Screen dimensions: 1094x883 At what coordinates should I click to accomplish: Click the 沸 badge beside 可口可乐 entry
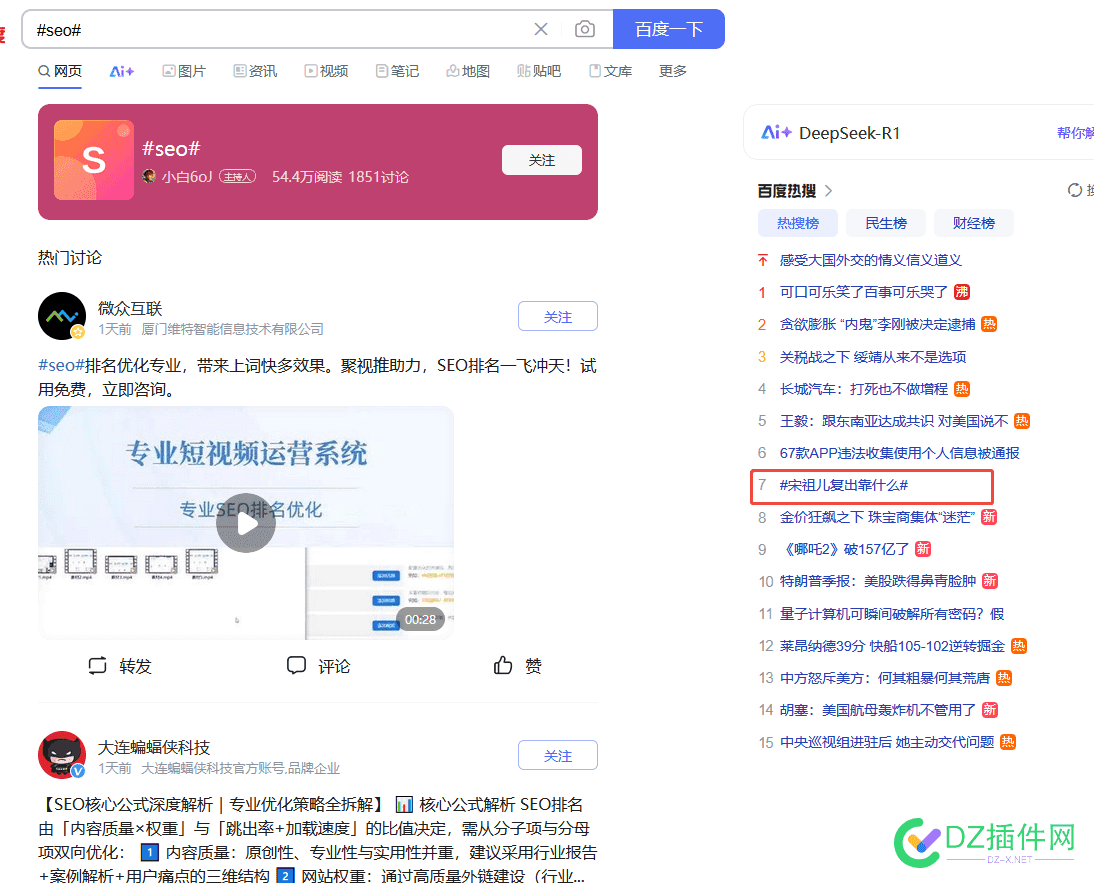962,292
